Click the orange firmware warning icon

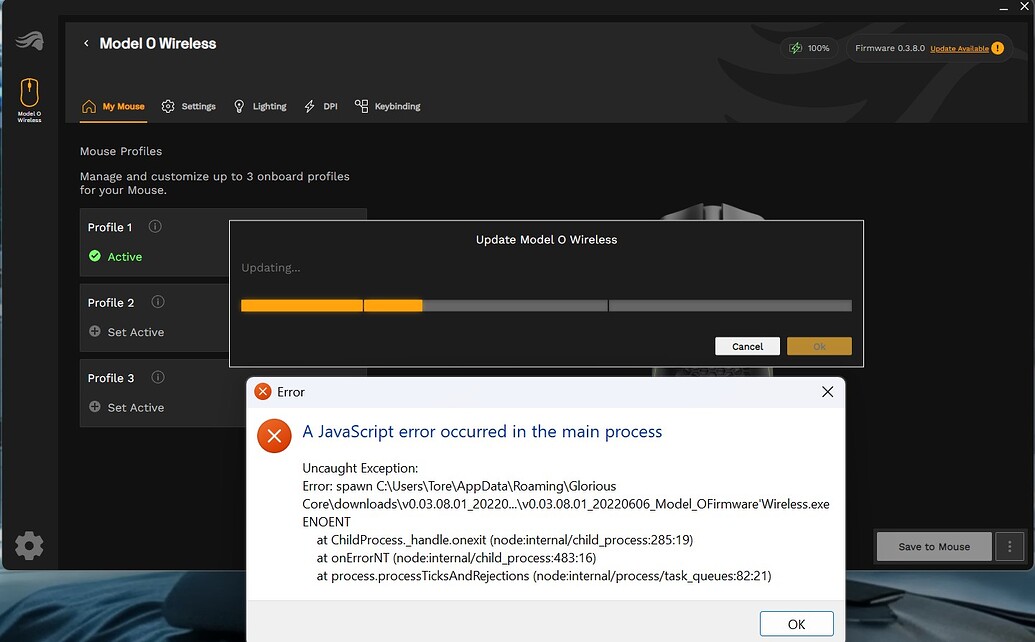point(997,48)
